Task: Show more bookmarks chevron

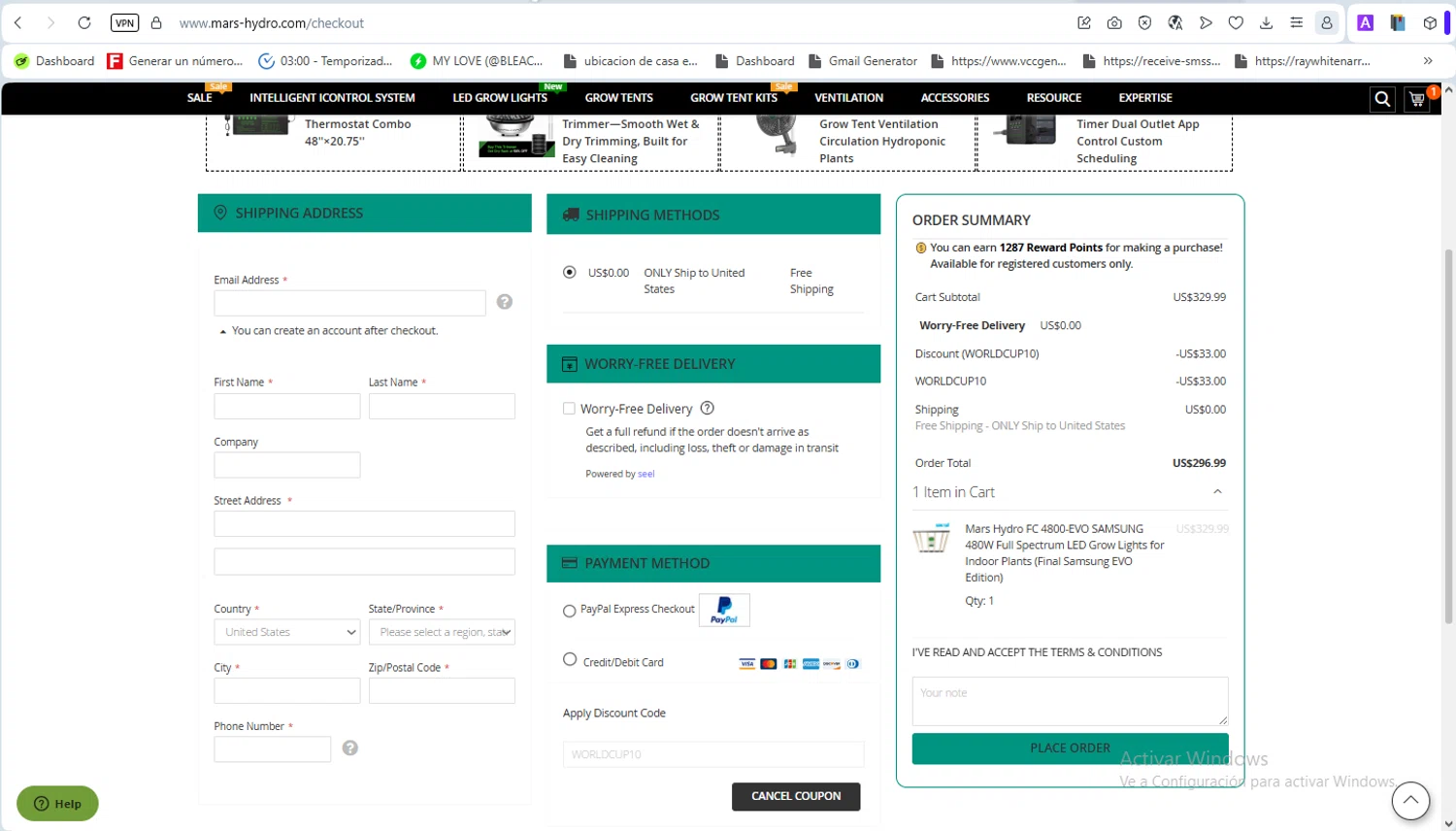Action: (1428, 60)
